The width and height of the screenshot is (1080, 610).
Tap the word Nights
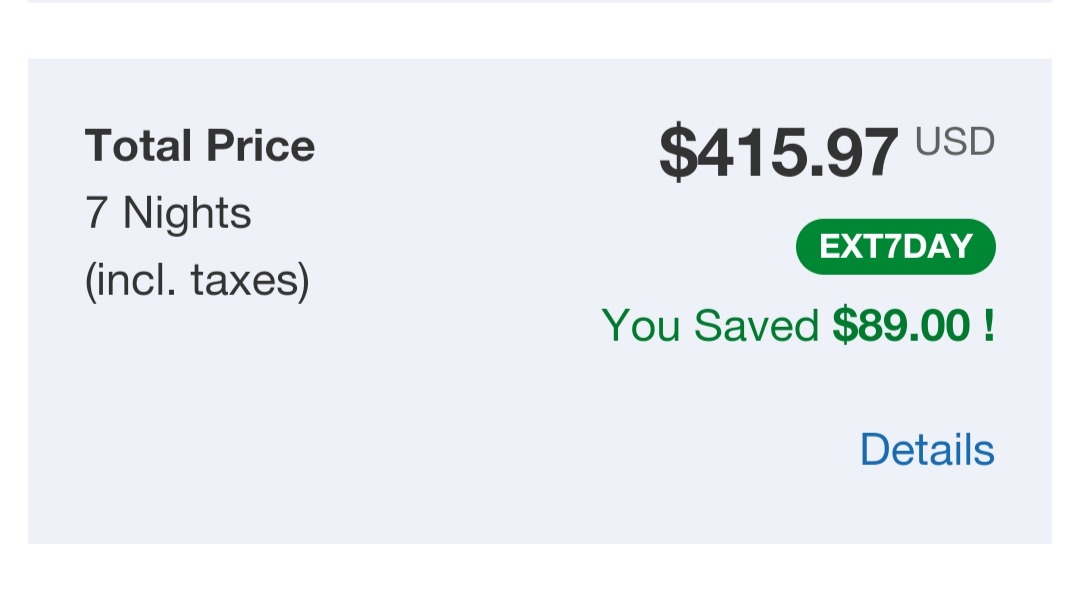pyautogui.click(x=187, y=213)
